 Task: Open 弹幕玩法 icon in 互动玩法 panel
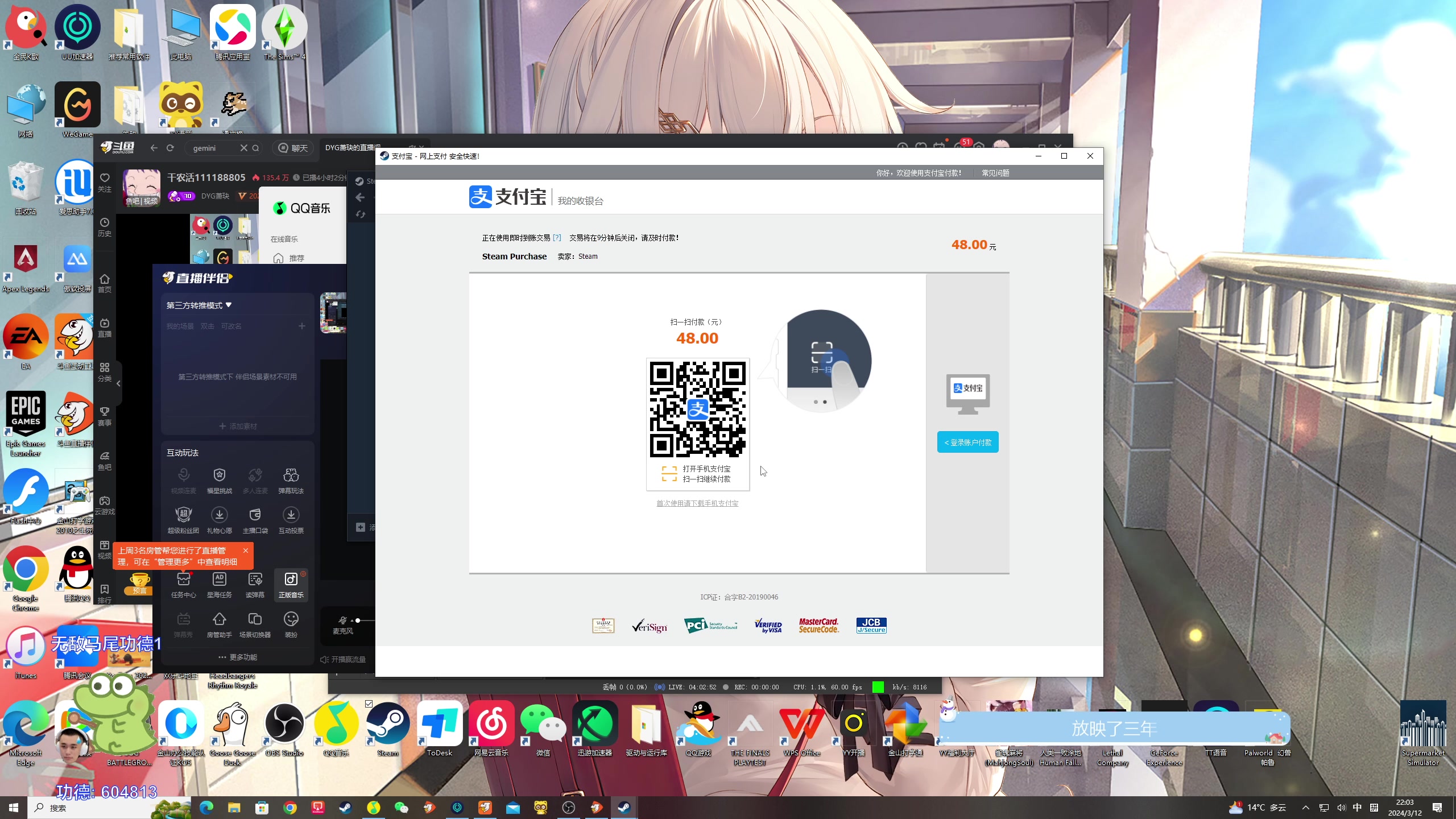291,475
